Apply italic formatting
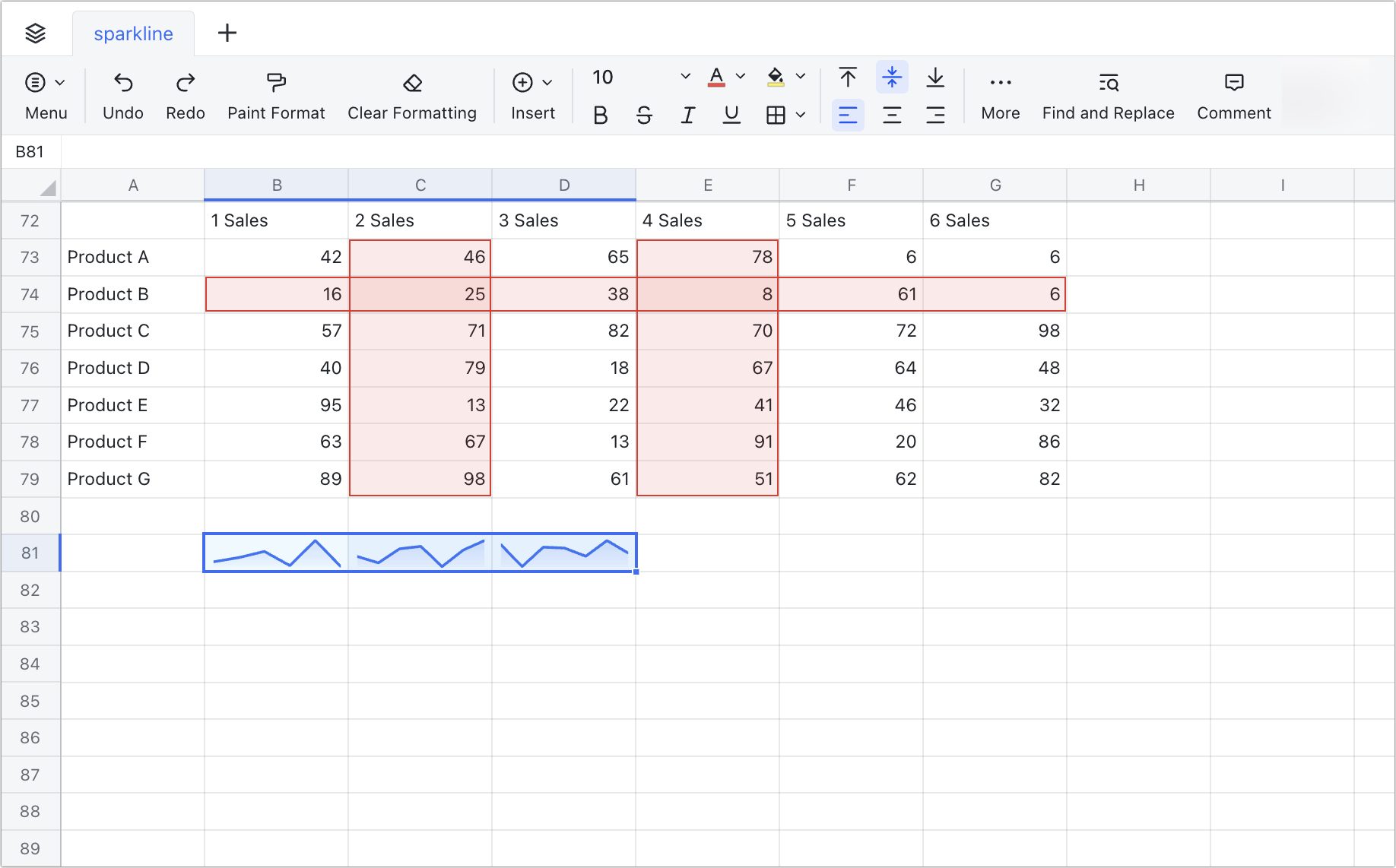The height and width of the screenshot is (868, 1396). (x=687, y=115)
